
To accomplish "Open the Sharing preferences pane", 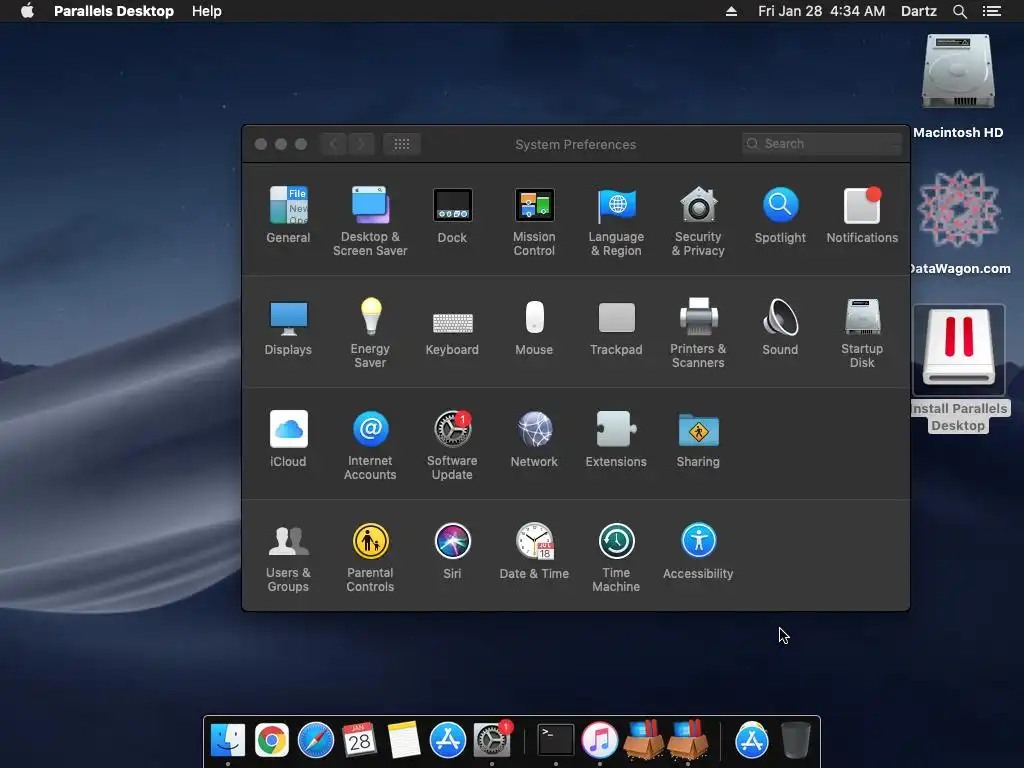I will (698, 439).
